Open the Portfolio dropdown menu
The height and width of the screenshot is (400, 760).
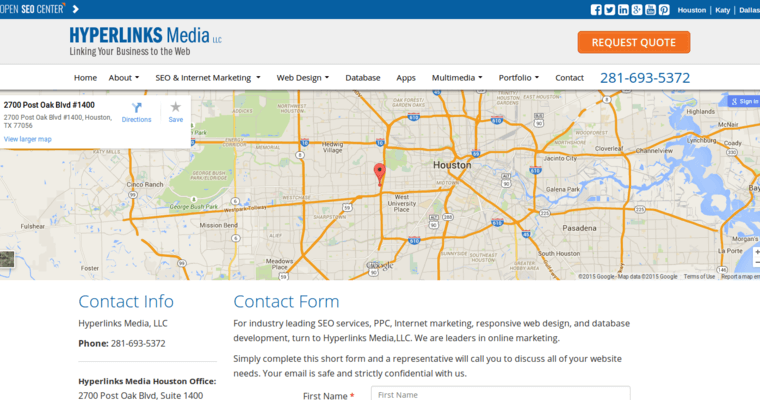pos(519,77)
